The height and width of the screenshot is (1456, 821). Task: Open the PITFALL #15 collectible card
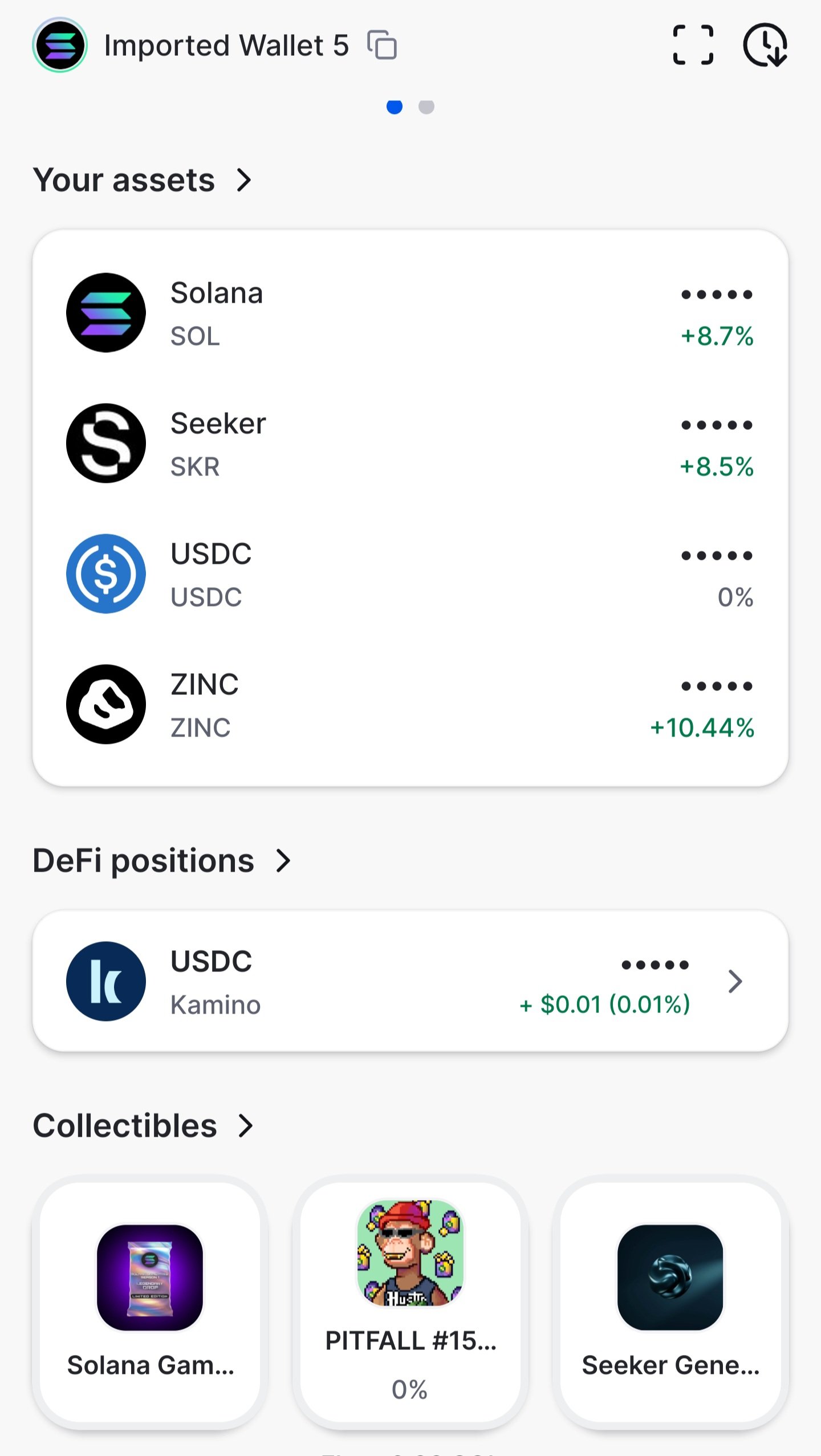point(410,1303)
